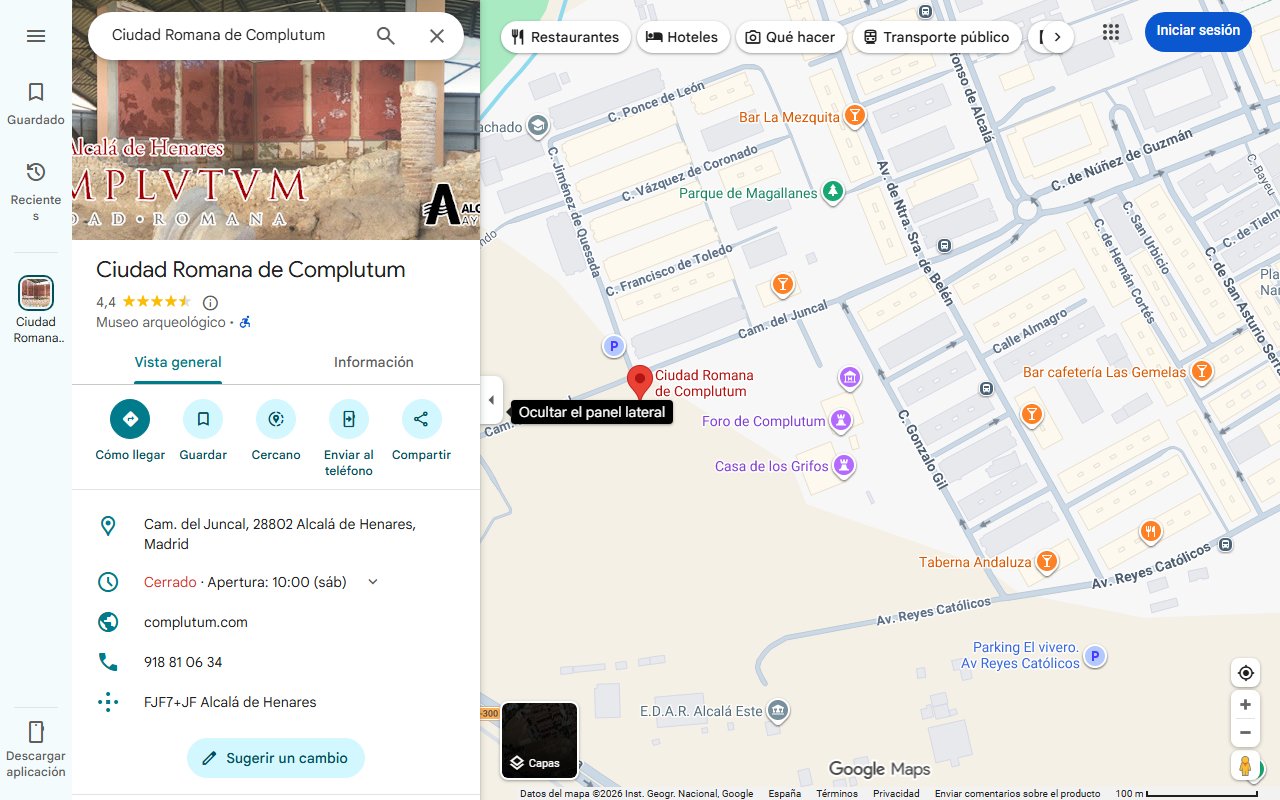Open the rating info icon
Image resolution: width=1280 pixels, height=800 pixels.
pos(210,302)
